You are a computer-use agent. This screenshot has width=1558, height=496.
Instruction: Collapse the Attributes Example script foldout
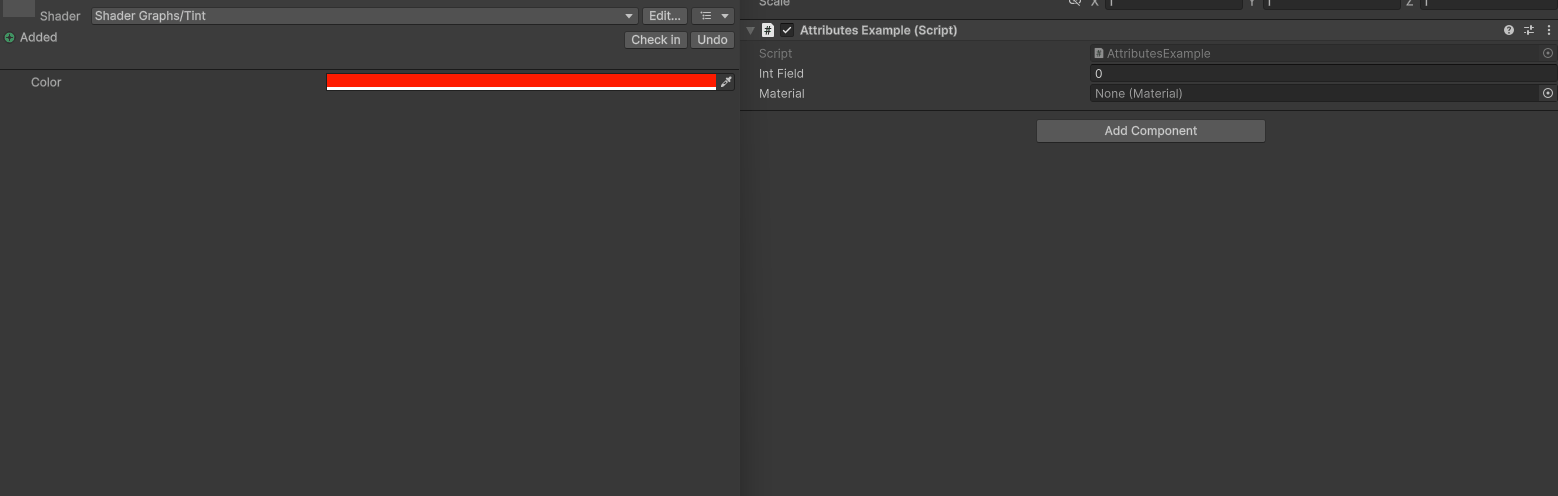(751, 31)
